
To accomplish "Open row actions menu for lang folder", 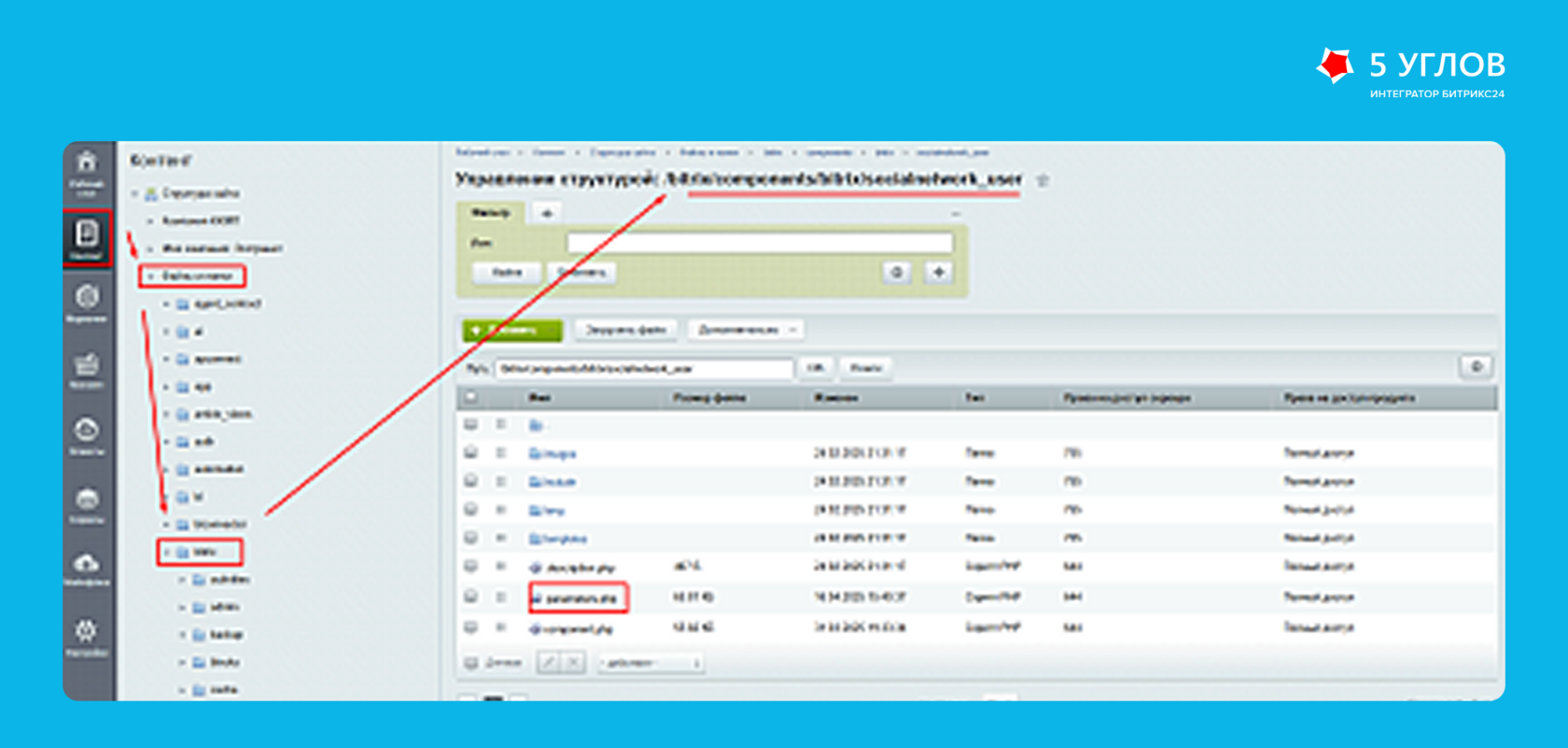I will click(501, 510).
